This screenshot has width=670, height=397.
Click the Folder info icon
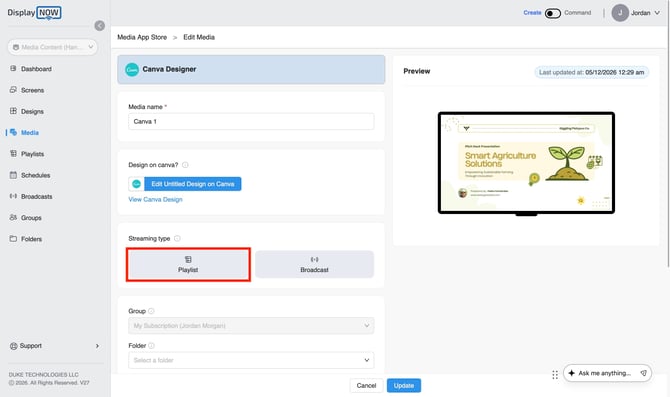tap(151, 346)
